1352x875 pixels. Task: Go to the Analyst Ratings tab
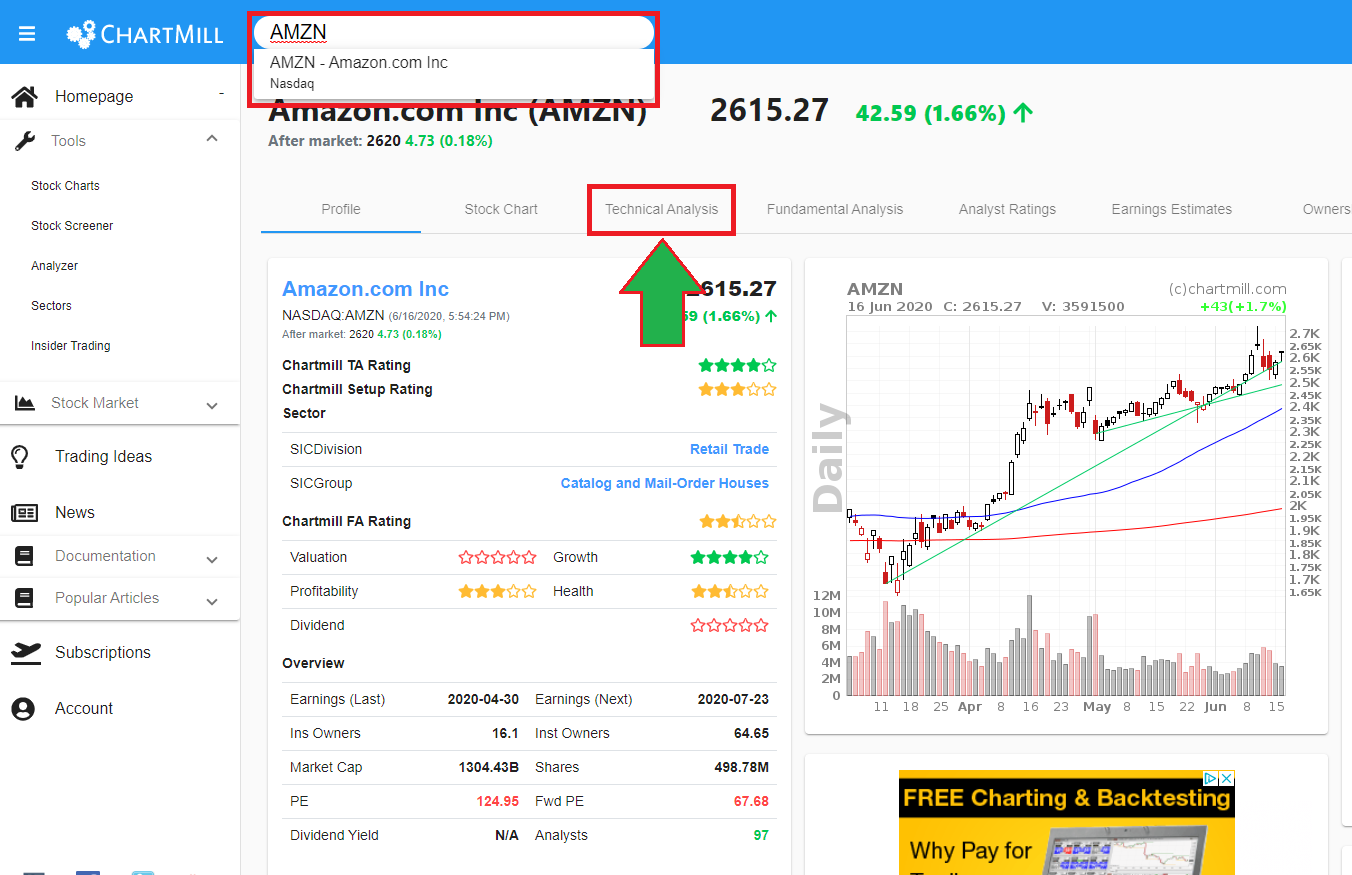[x=1007, y=209]
